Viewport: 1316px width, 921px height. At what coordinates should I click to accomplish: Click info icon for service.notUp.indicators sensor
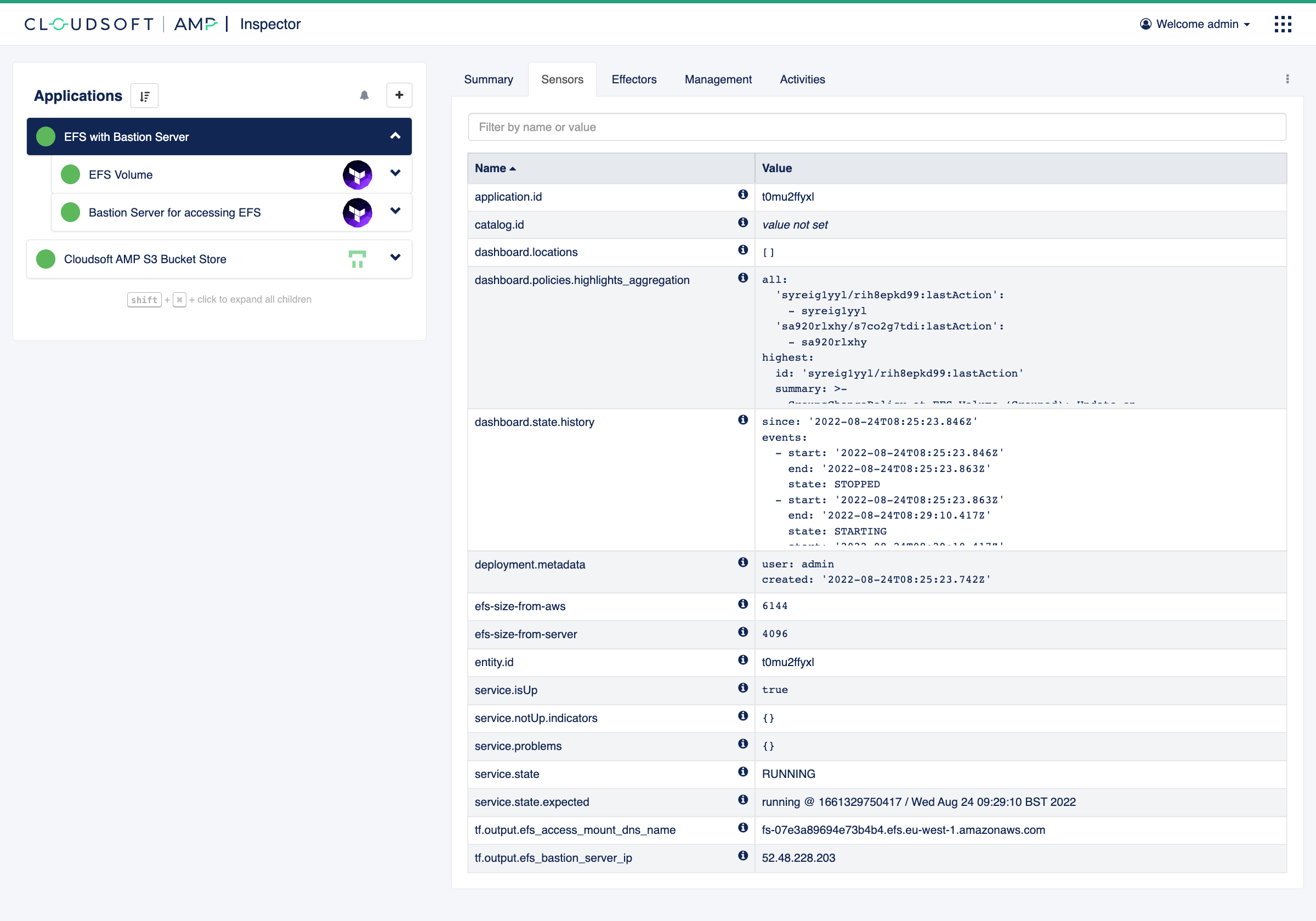[743, 716]
